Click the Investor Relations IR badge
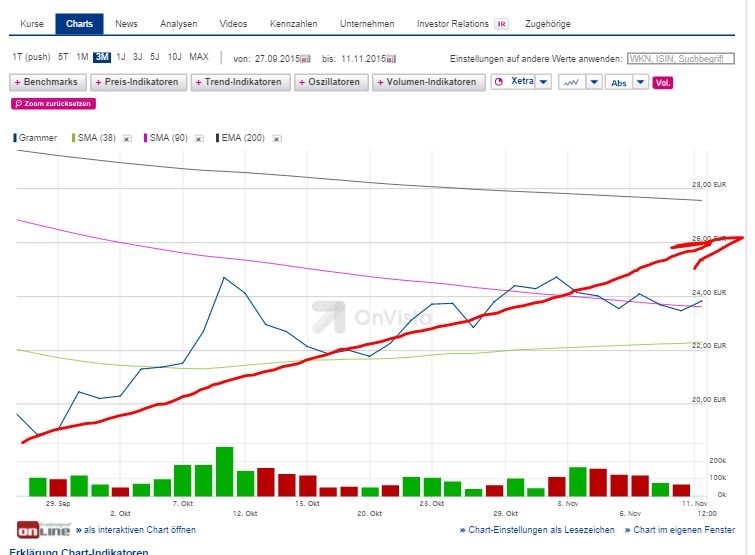This screenshot has height=555, width=755. pos(501,24)
